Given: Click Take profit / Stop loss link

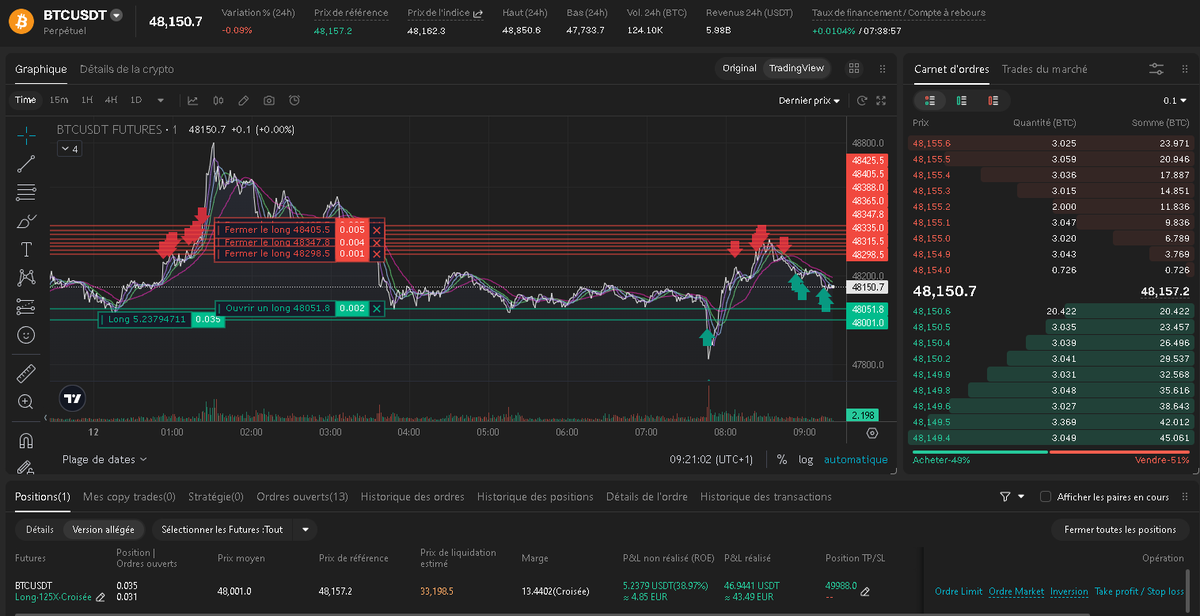Looking at the screenshot, I should [1139, 591].
